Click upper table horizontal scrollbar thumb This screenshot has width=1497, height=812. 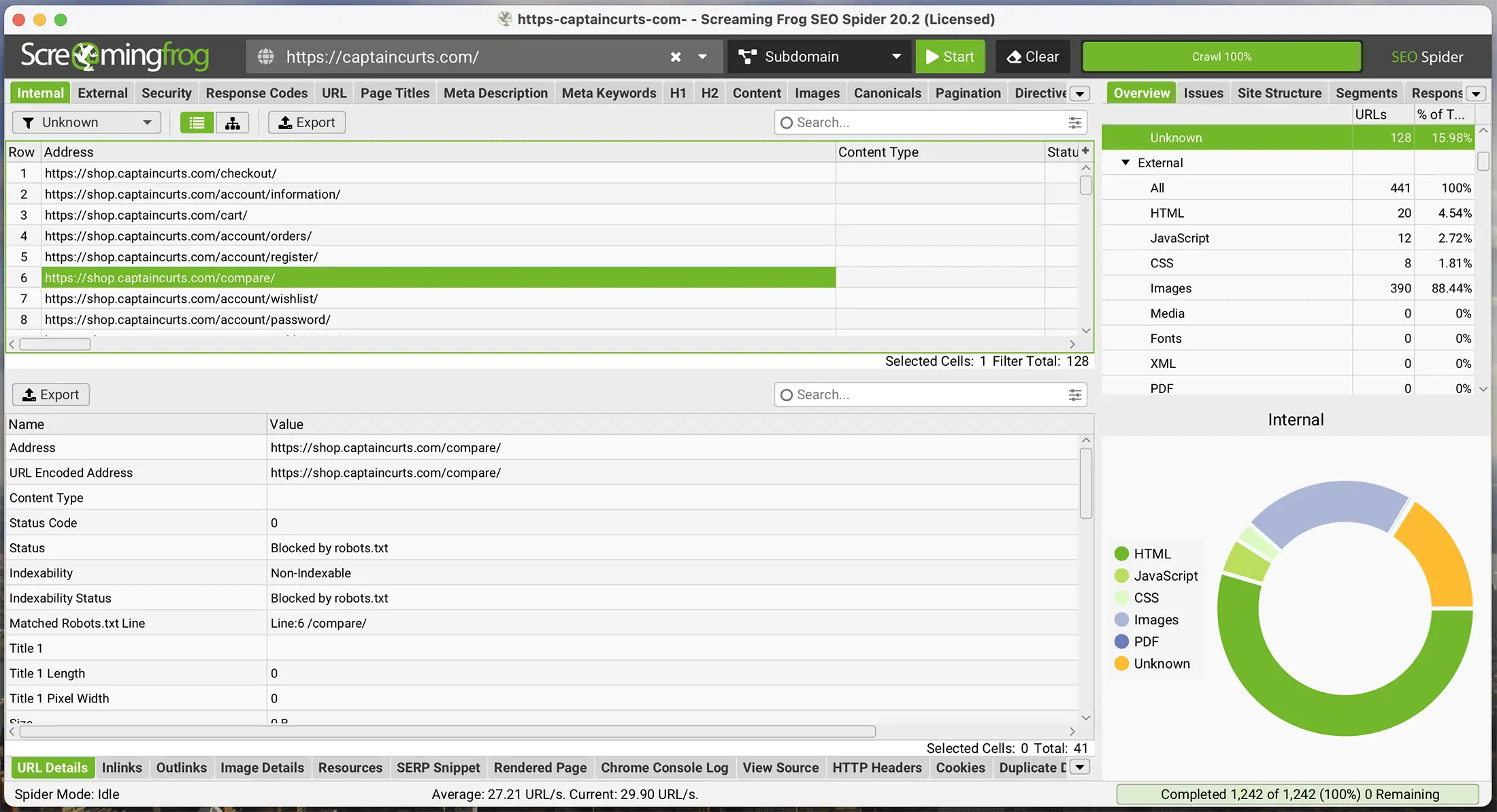click(x=55, y=345)
